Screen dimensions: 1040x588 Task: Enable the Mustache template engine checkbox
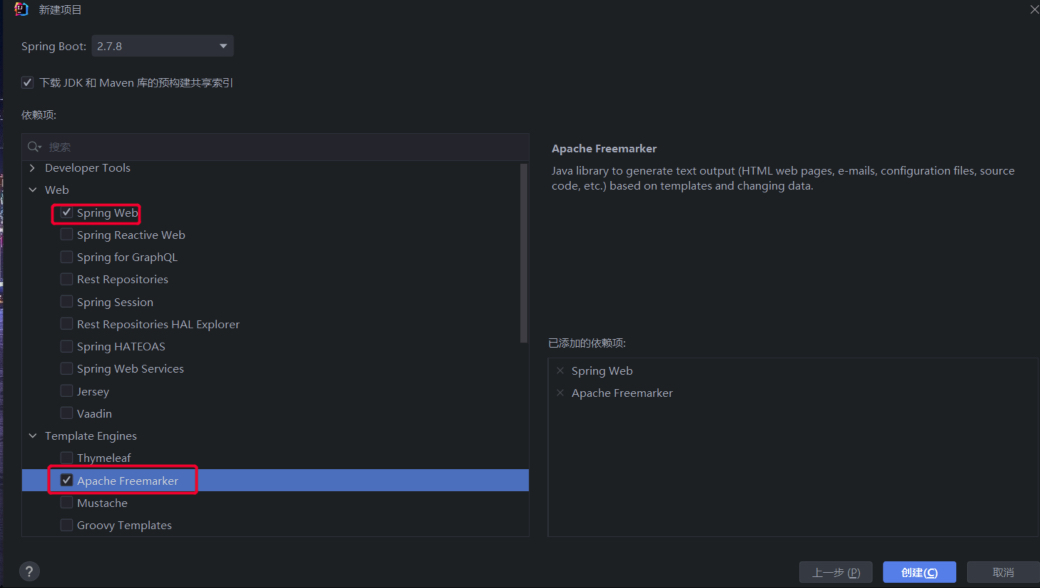66,502
